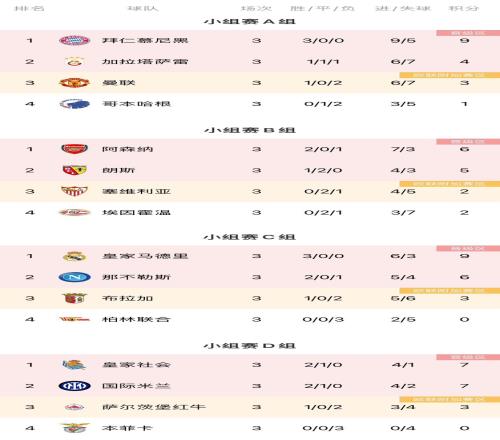Click the Bayern Munich club crest
Viewport: 500px width, 440px height.
point(74,41)
